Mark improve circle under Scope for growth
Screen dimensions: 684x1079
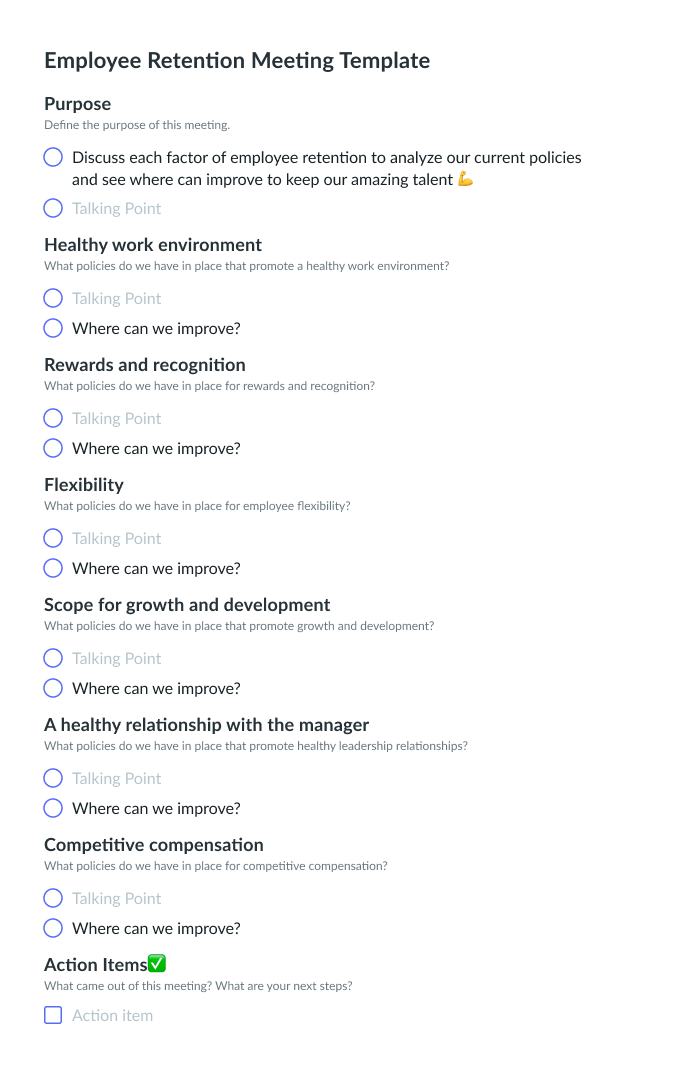53,688
